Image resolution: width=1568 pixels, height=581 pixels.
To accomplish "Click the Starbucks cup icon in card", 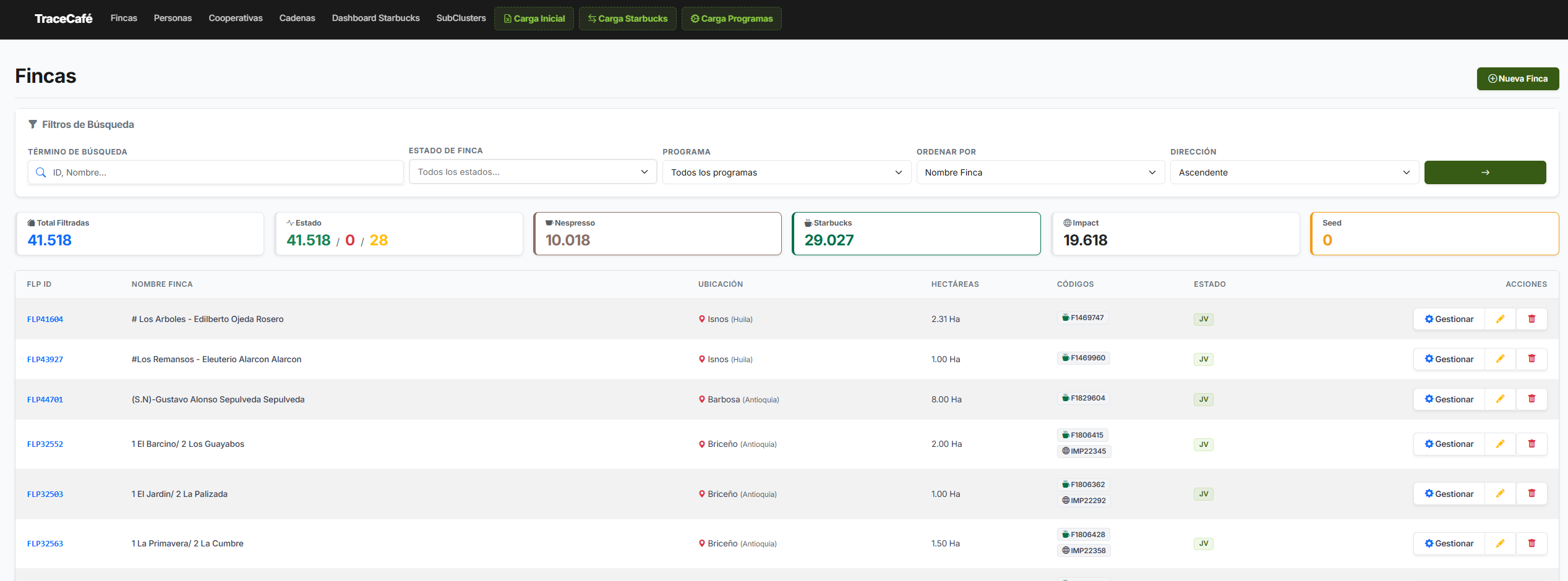I will tap(808, 223).
